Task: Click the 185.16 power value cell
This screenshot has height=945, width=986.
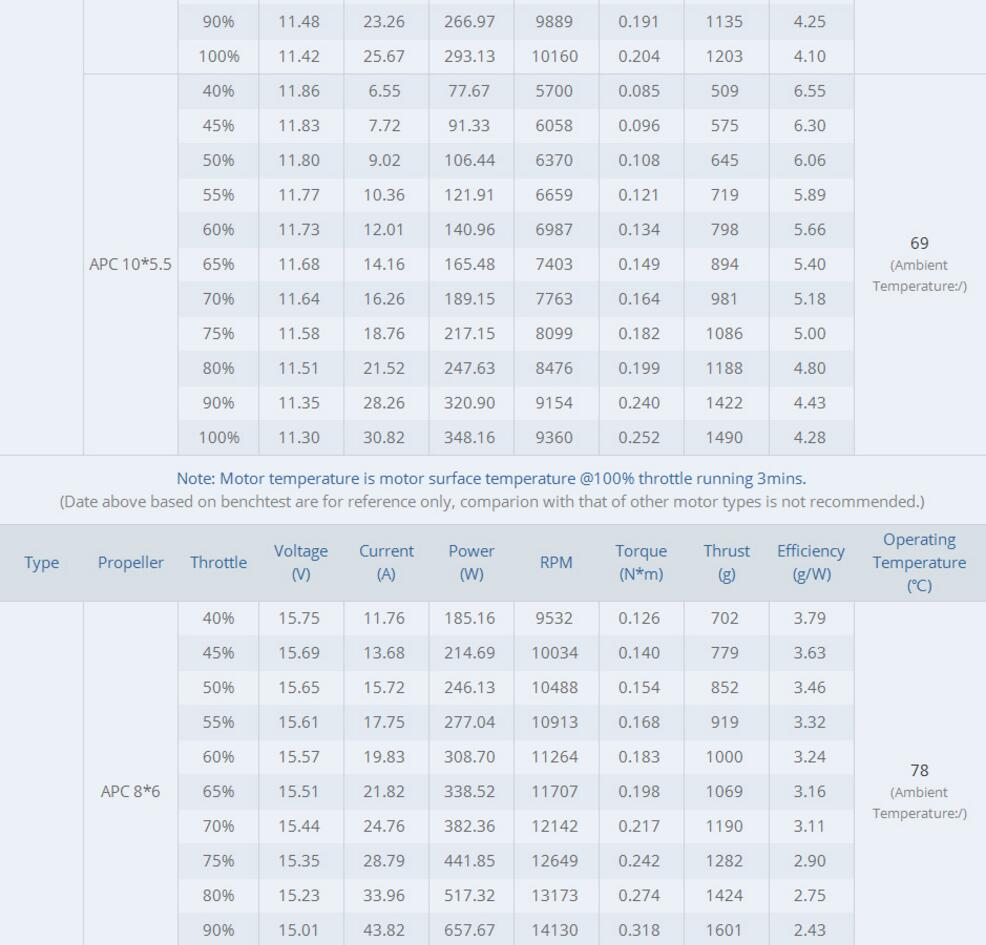Action: 470,619
